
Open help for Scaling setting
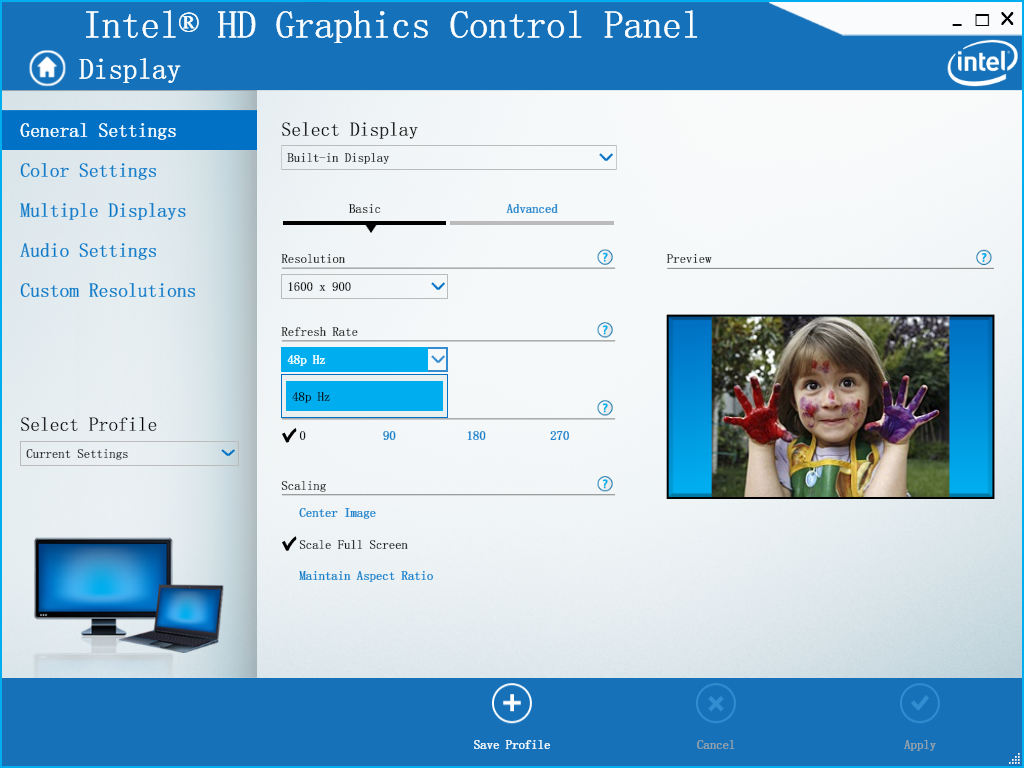click(604, 484)
